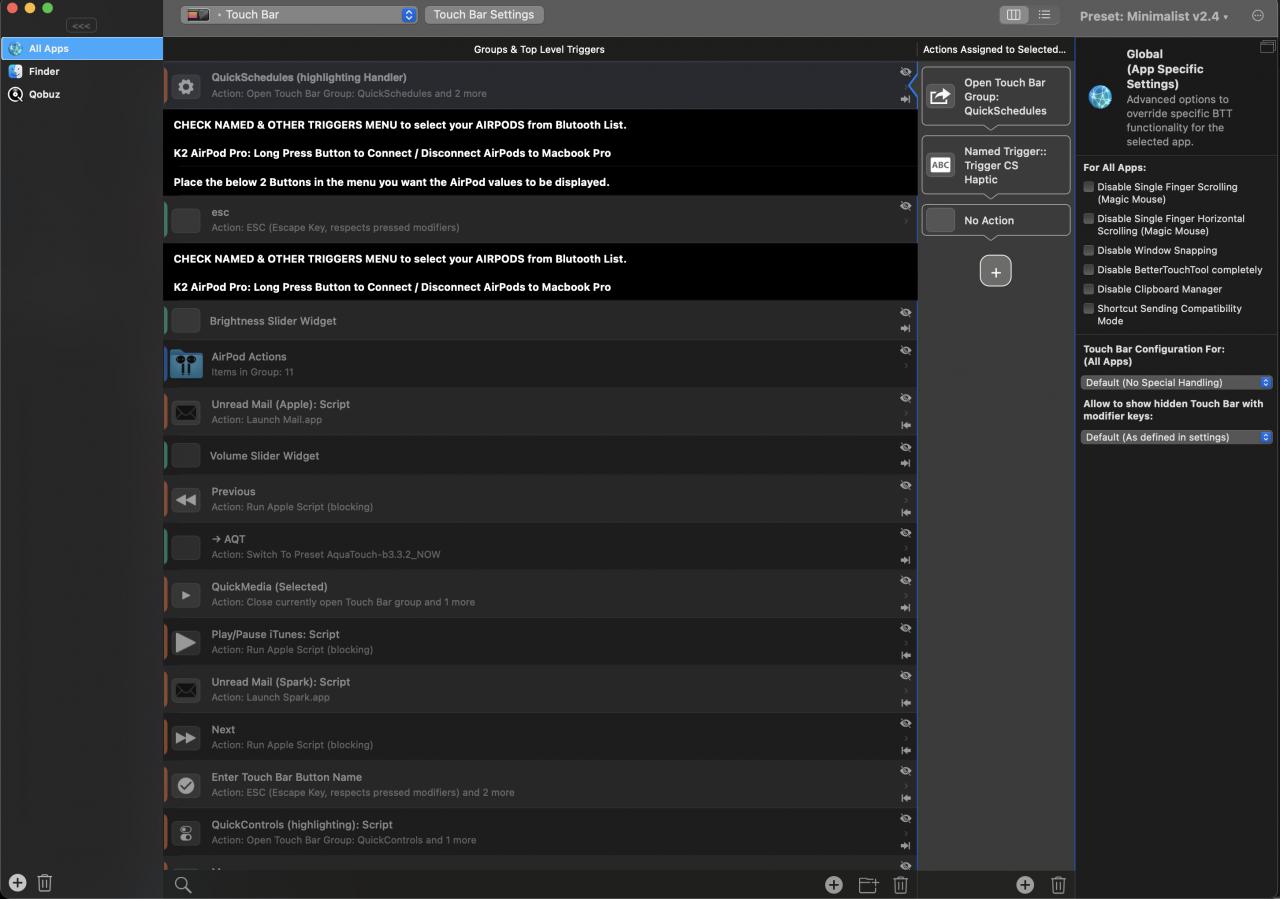
Task: Click Groups & Top Level Triggers header
Action: click(539, 49)
